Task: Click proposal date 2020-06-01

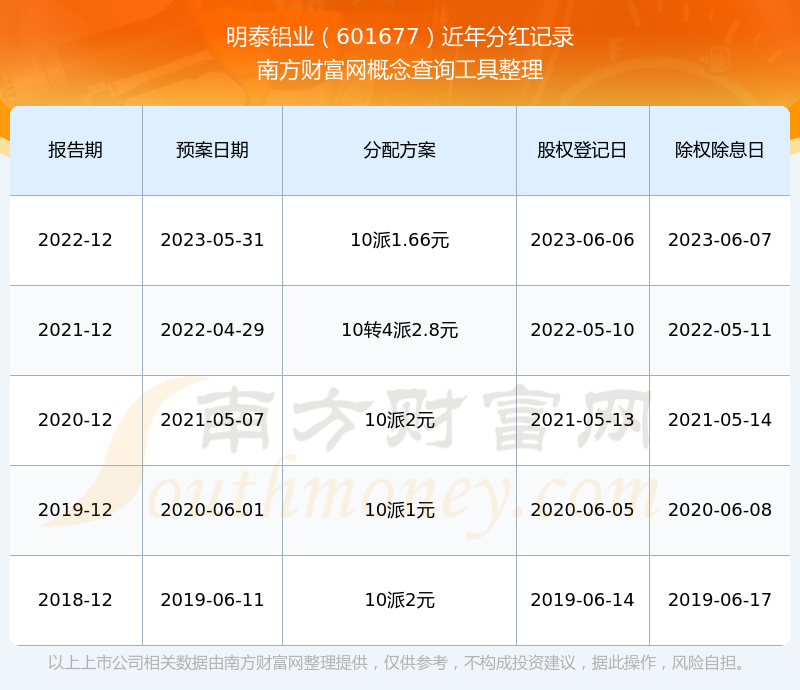Action: pyautogui.click(x=212, y=509)
